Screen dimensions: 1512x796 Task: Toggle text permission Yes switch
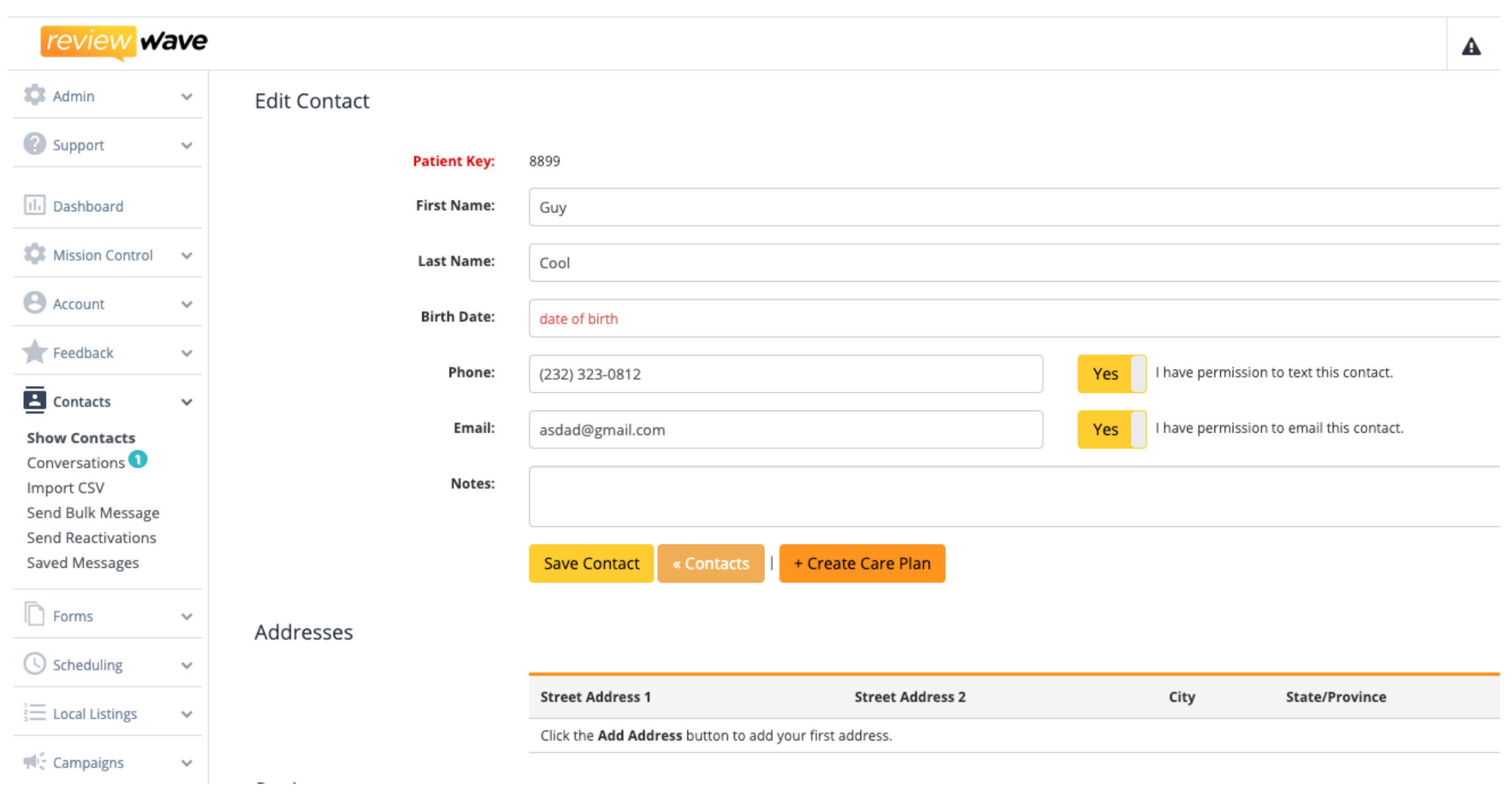(x=1111, y=373)
